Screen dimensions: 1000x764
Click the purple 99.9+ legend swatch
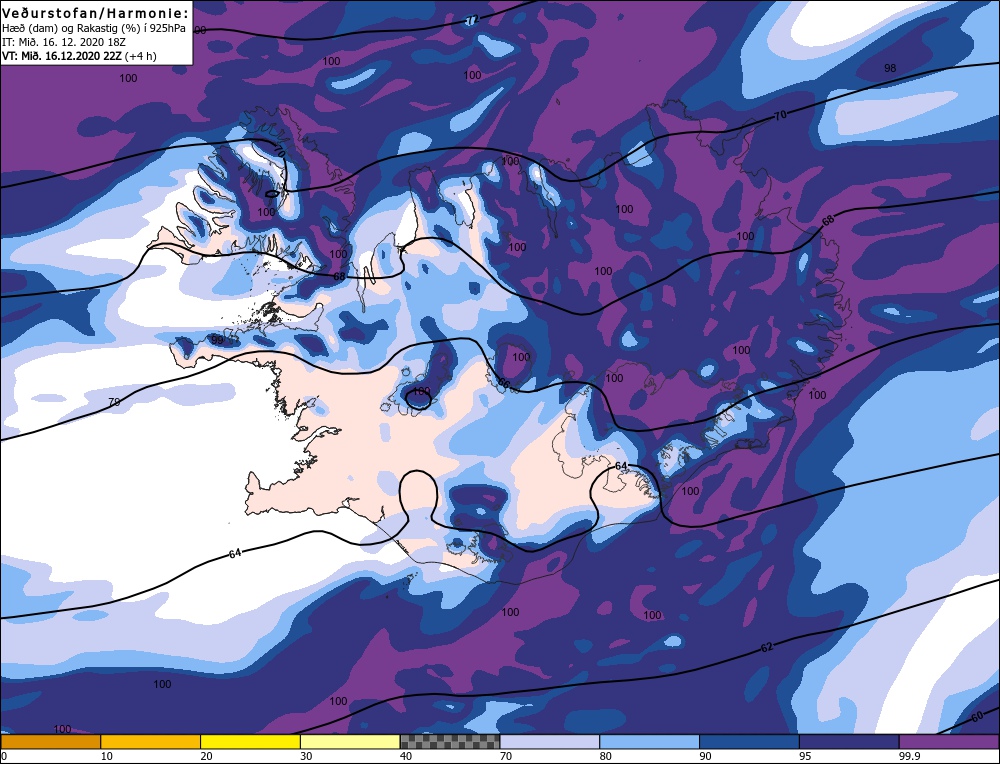coord(949,741)
